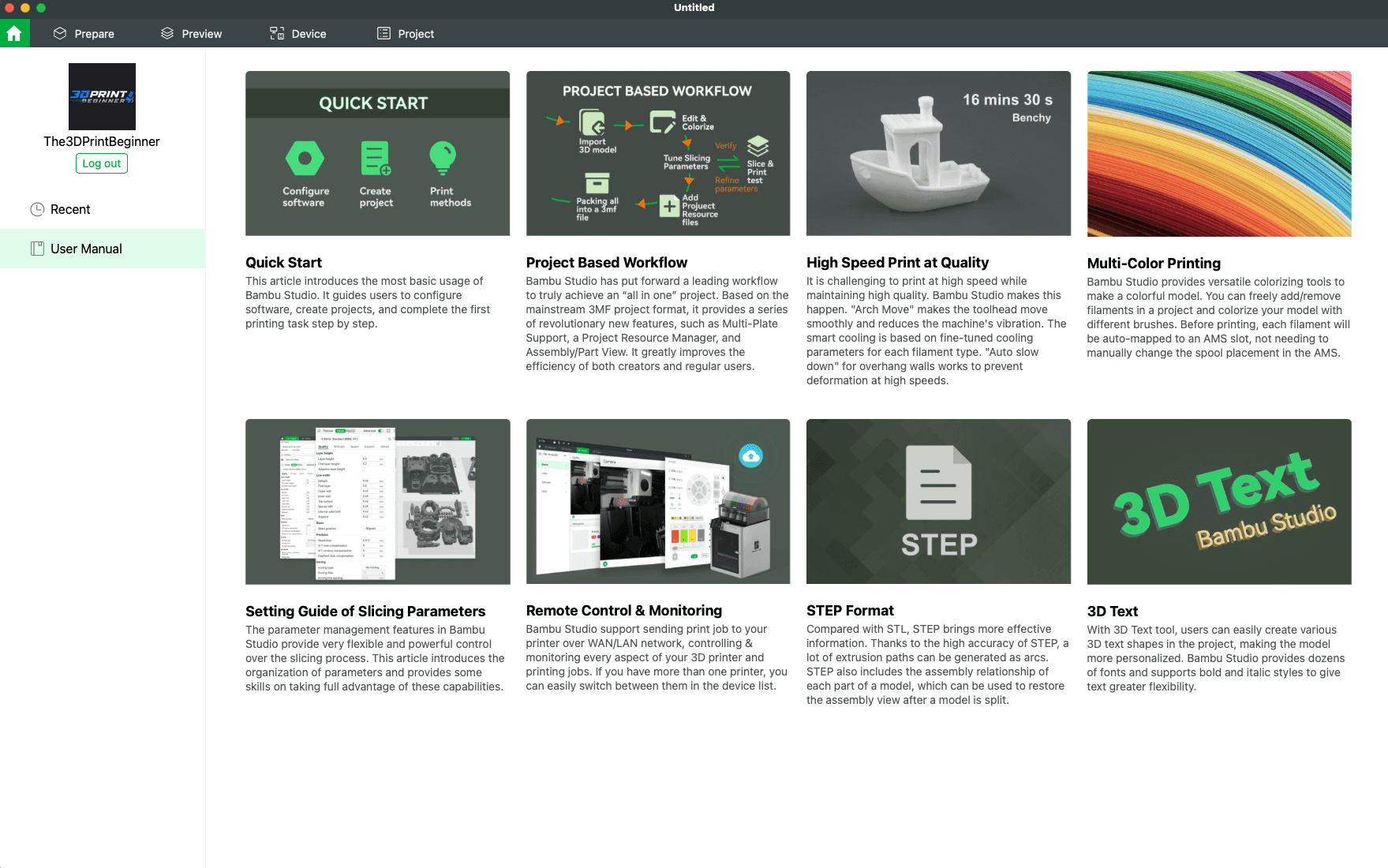Viewport: 1388px width, 868px height.
Task: Open the rainbow Multi-Color Printing thumbnail
Action: point(1218,153)
